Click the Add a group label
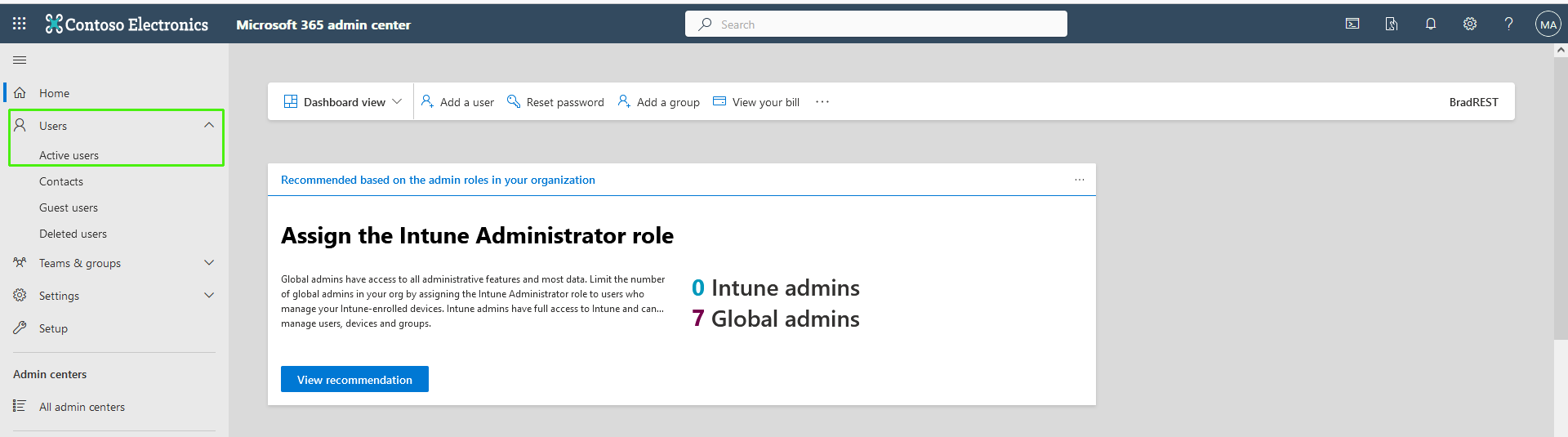Image resolution: width=1568 pixels, height=437 pixels. (668, 102)
